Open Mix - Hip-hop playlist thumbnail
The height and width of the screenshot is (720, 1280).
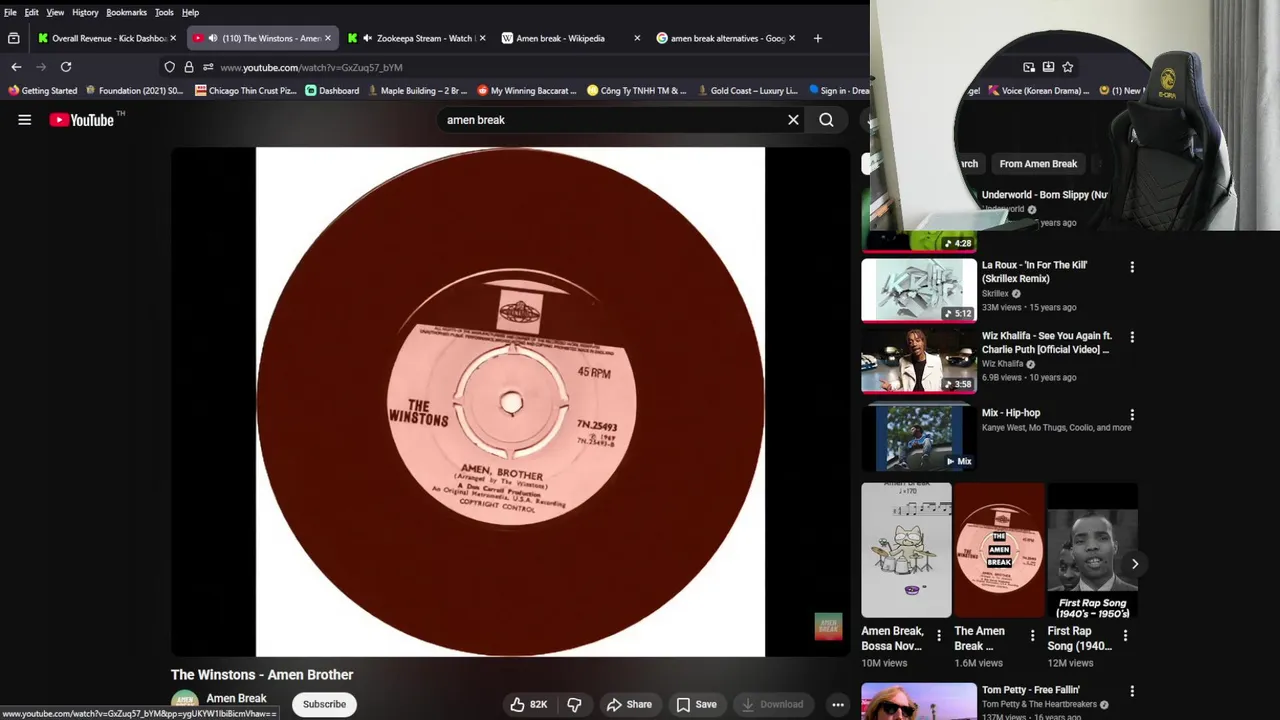[x=919, y=437]
